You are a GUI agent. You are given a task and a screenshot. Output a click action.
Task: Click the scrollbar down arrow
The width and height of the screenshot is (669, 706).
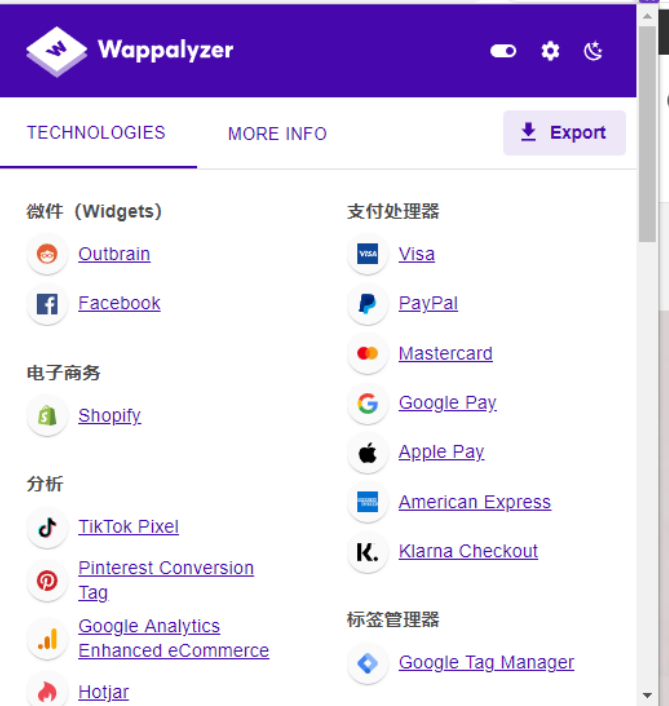tap(647, 695)
